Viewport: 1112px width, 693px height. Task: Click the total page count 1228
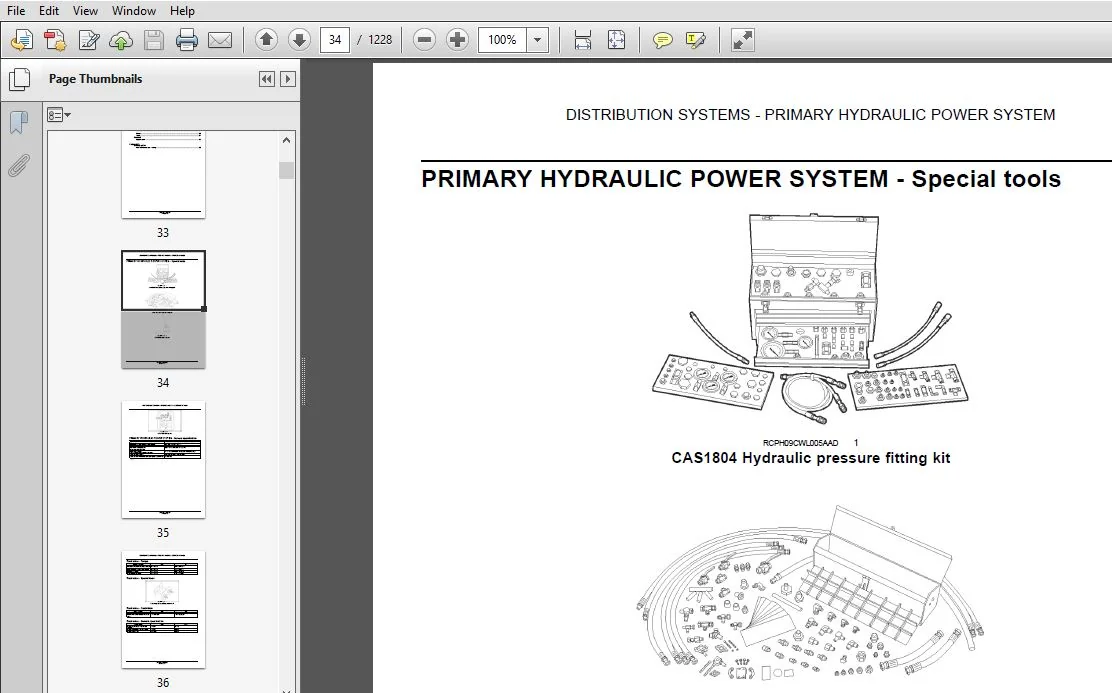379,40
